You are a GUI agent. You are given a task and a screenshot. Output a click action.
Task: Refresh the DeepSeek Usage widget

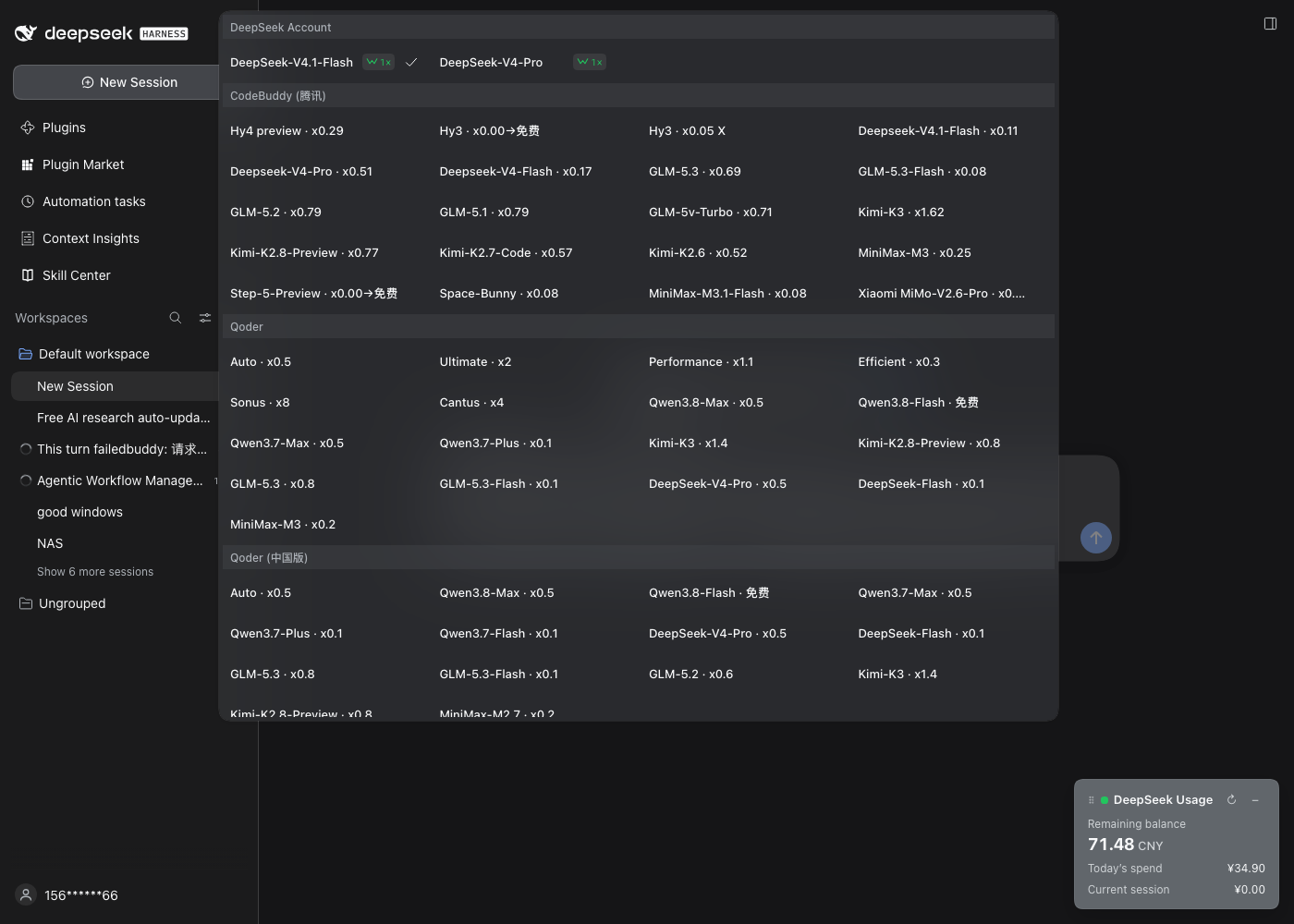tap(1231, 800)
